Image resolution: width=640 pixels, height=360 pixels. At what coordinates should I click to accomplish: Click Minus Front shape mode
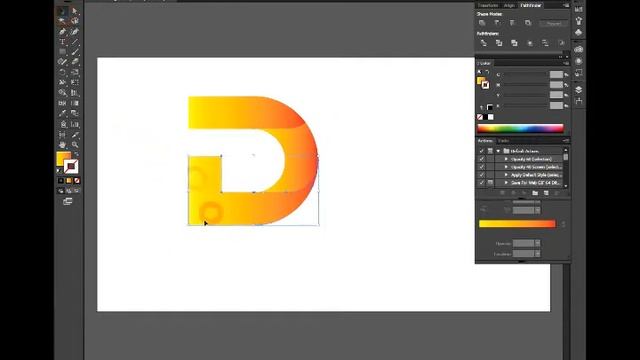click(x=497, y=23)
